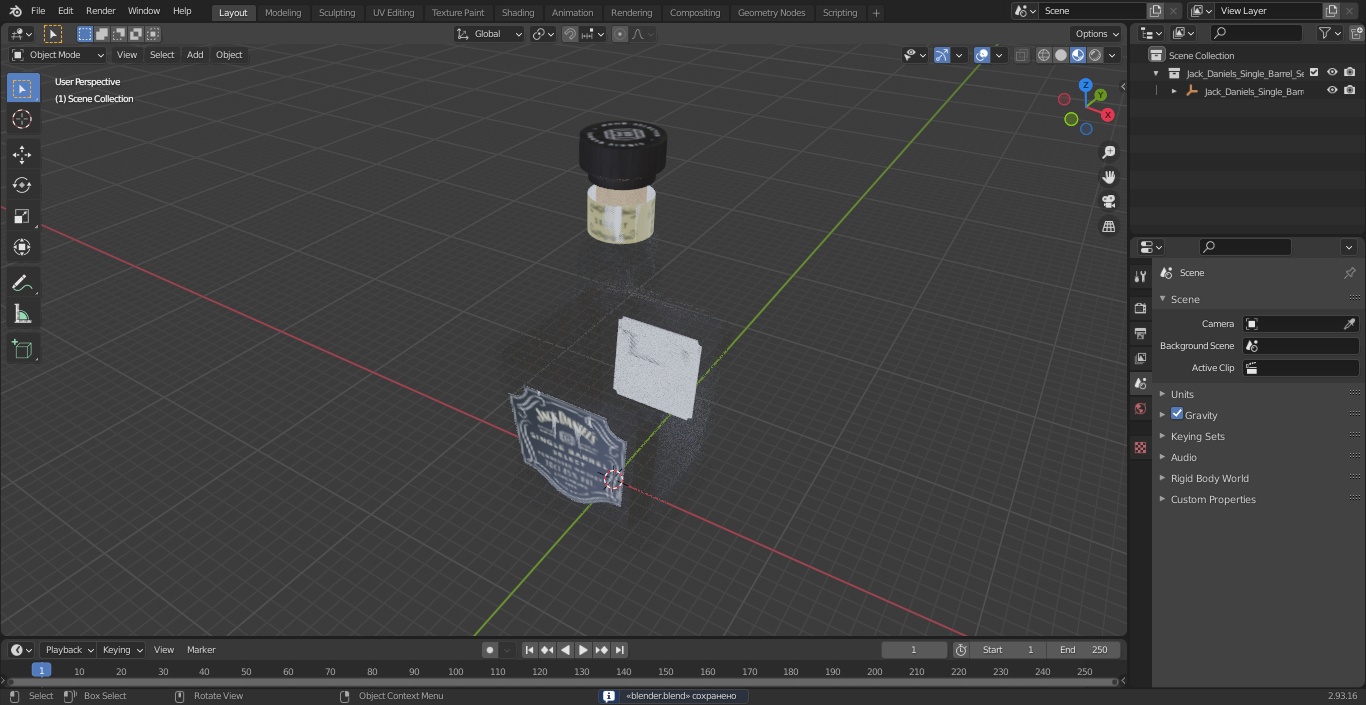
Task: Open the Output properties tab
Action: [x=1141, y=333]
